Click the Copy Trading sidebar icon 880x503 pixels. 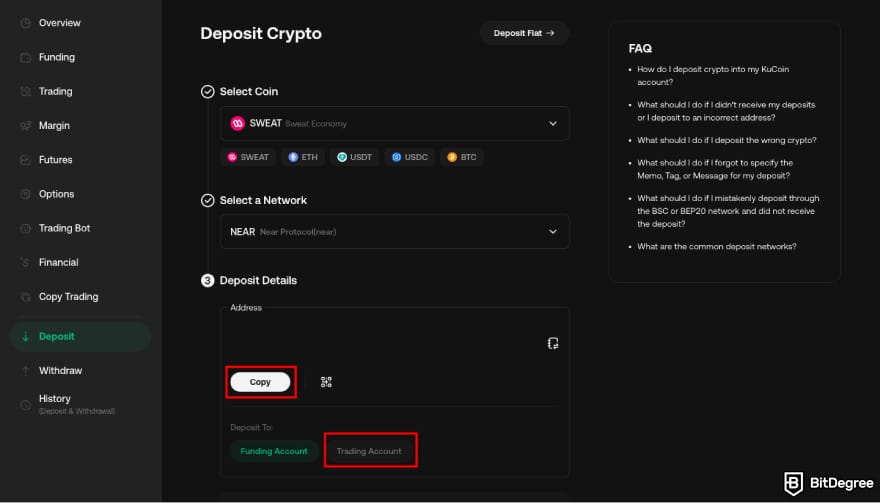click(26, 297)
